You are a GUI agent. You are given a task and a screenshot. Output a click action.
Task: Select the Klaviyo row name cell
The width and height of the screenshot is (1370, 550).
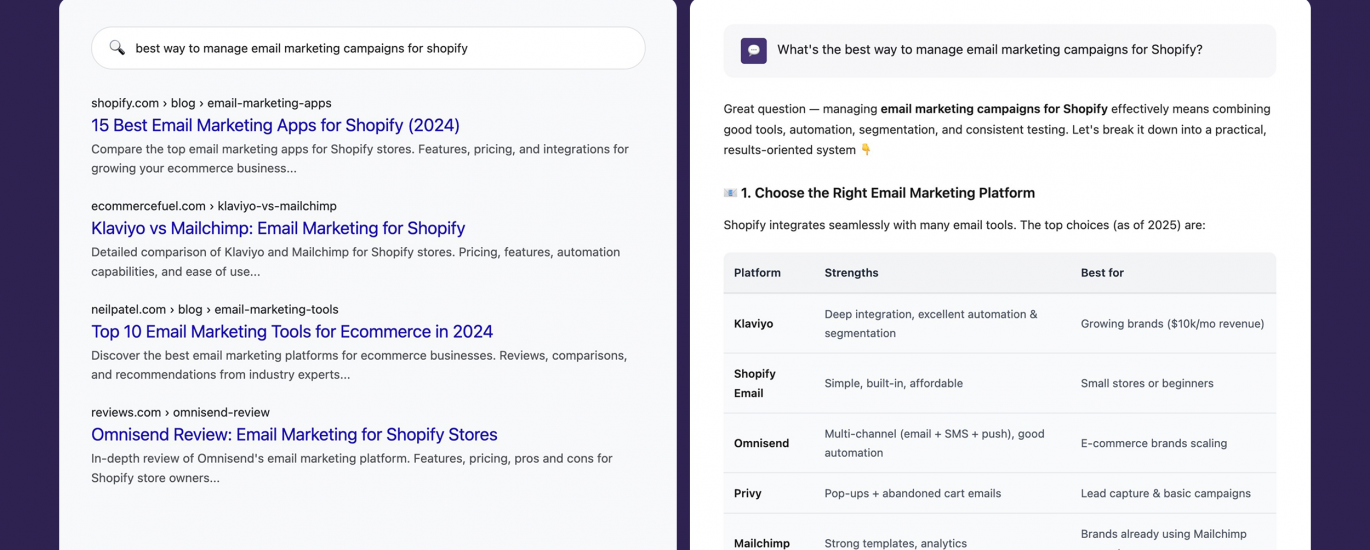tap(753, 323)
